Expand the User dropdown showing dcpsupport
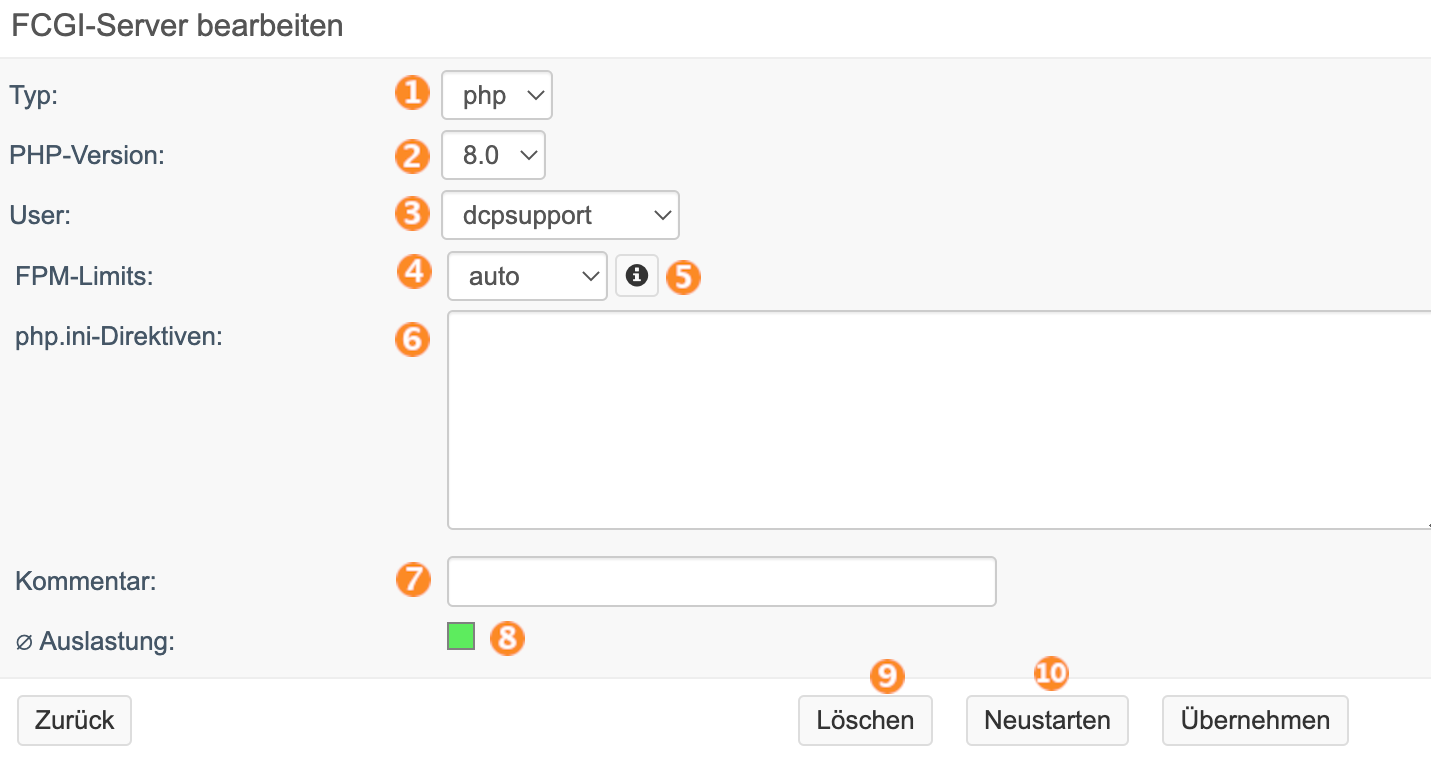The image size is (1431, 761). pyautogui.click(x=560, y=215)
